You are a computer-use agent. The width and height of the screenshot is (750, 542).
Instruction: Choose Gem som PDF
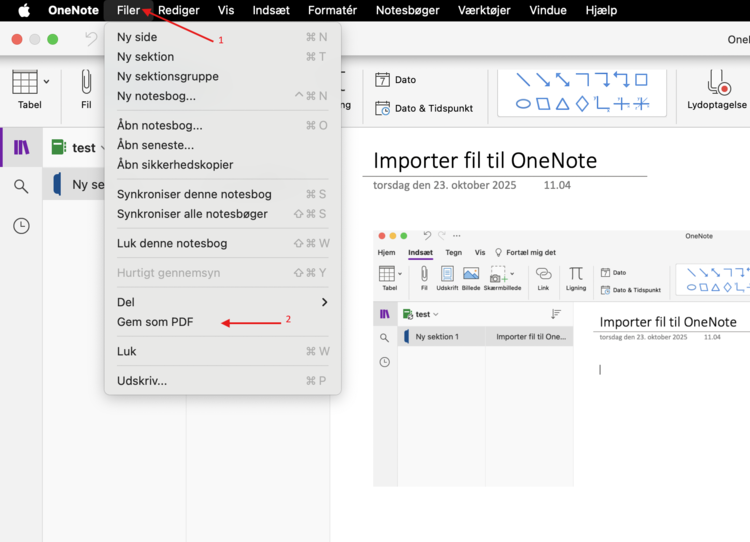(x=155, y=322)
